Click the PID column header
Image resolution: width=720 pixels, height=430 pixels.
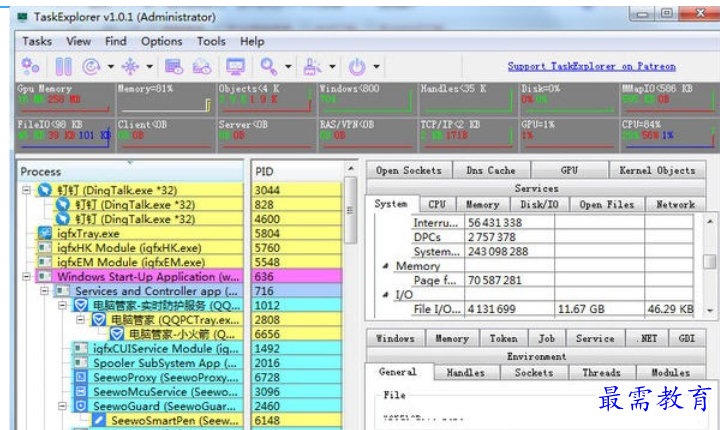[x=293, y=171]
